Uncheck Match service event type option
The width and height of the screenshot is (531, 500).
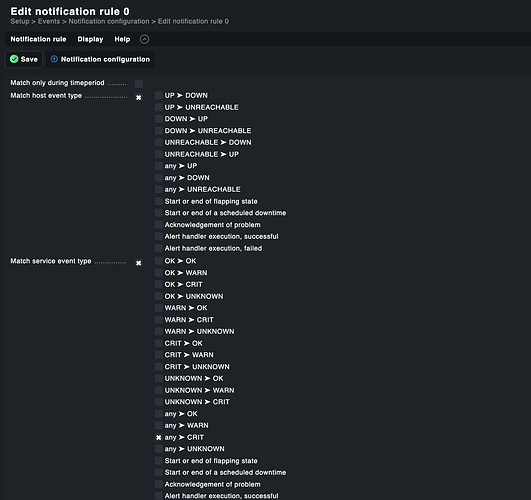(x=139, y=263)
